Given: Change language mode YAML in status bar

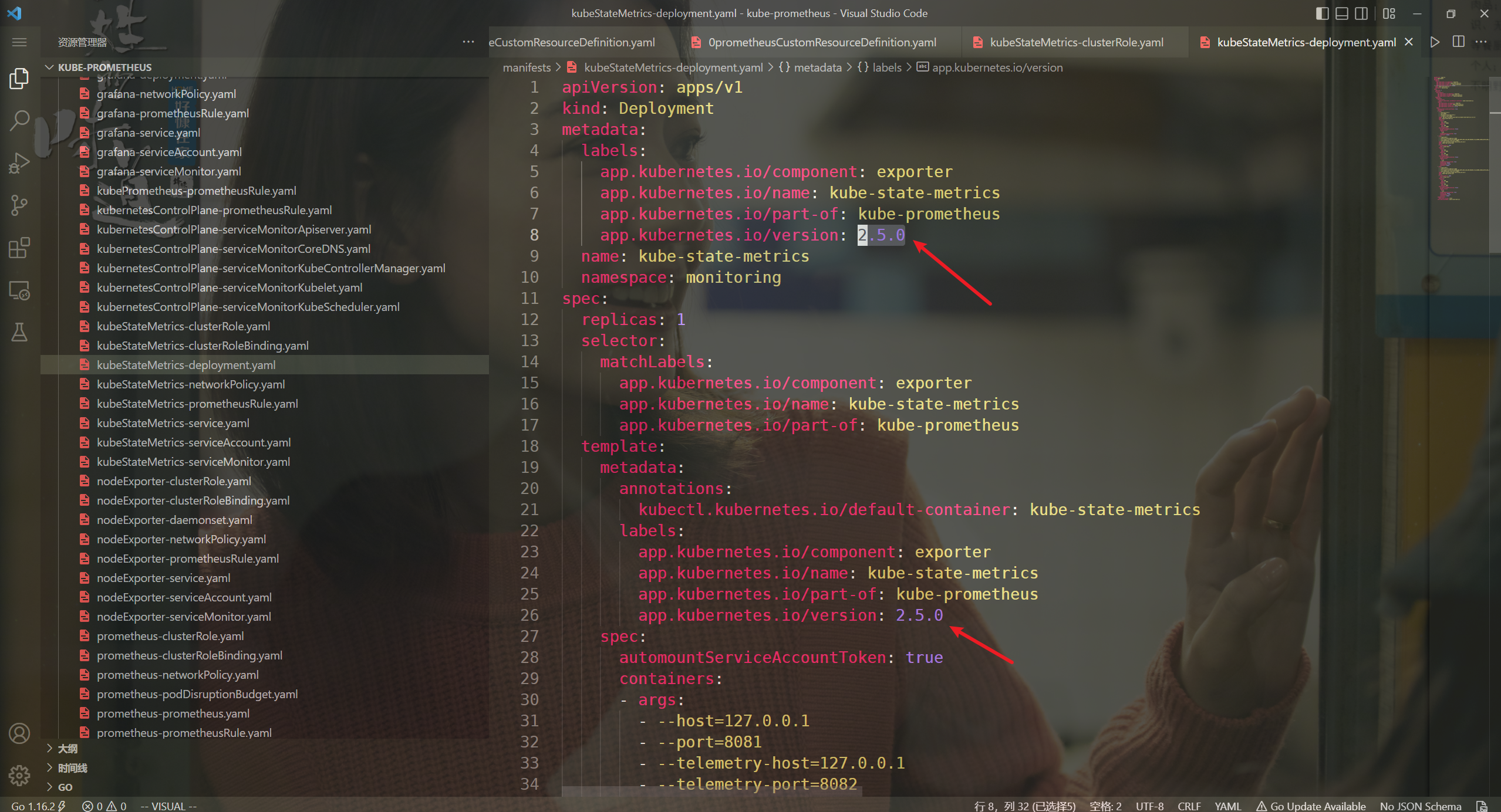Looking at the screenshot, I should click(x=1228, y=806).
